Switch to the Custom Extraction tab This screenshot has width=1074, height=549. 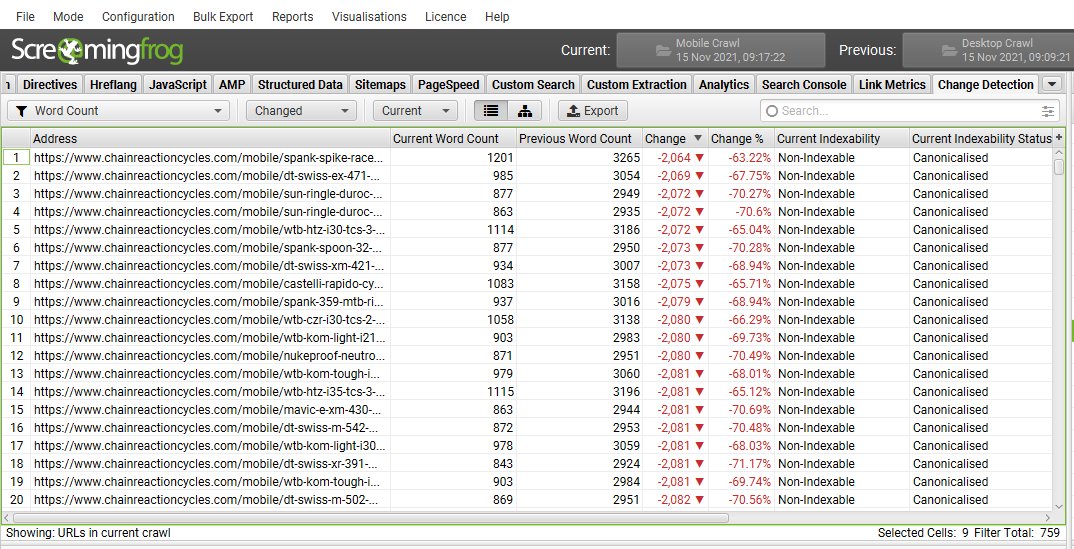pyautogui.click(x=636, y=85)
